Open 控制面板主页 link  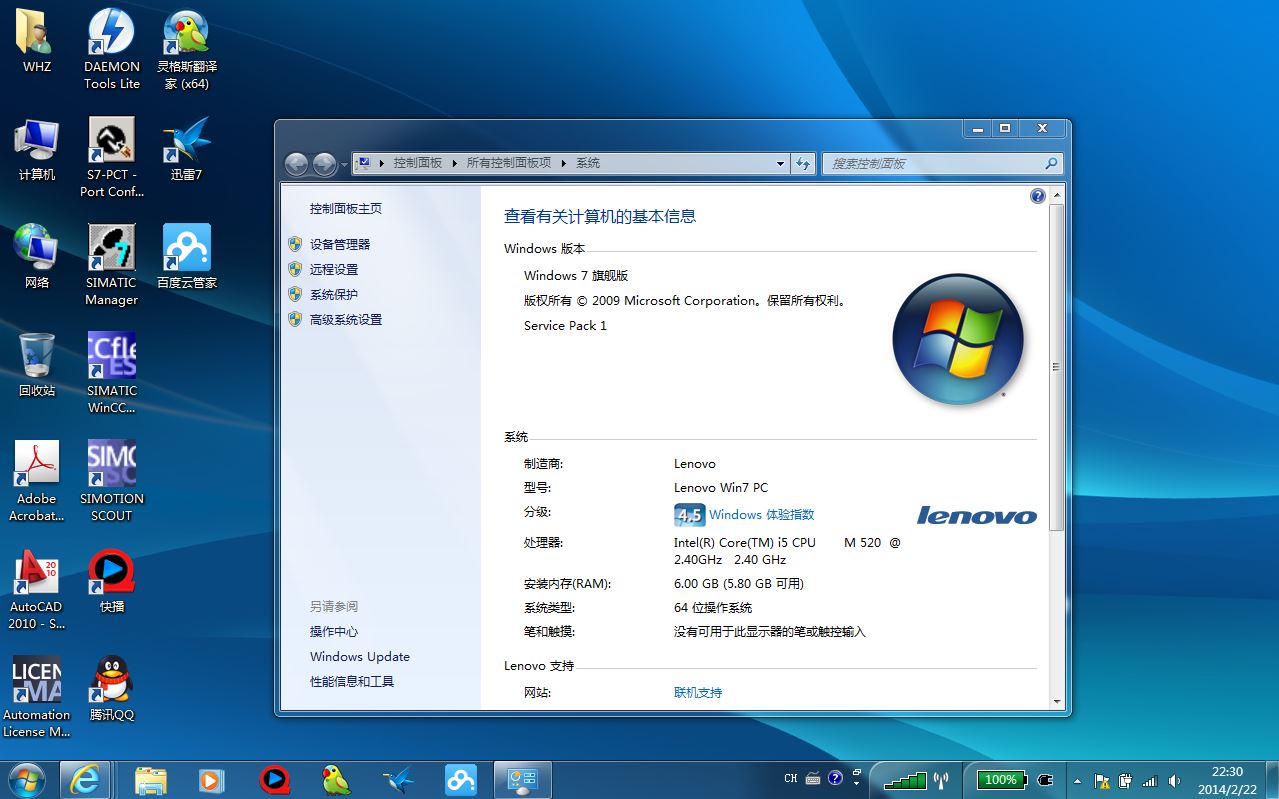coord(346,209)
